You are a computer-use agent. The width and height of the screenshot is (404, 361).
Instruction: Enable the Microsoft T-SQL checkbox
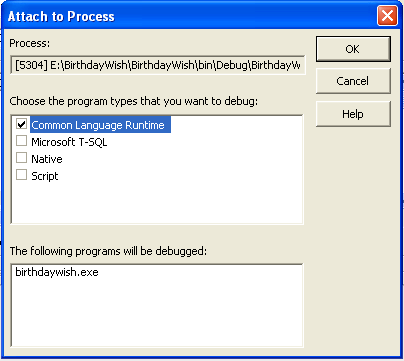click(21, 141)
